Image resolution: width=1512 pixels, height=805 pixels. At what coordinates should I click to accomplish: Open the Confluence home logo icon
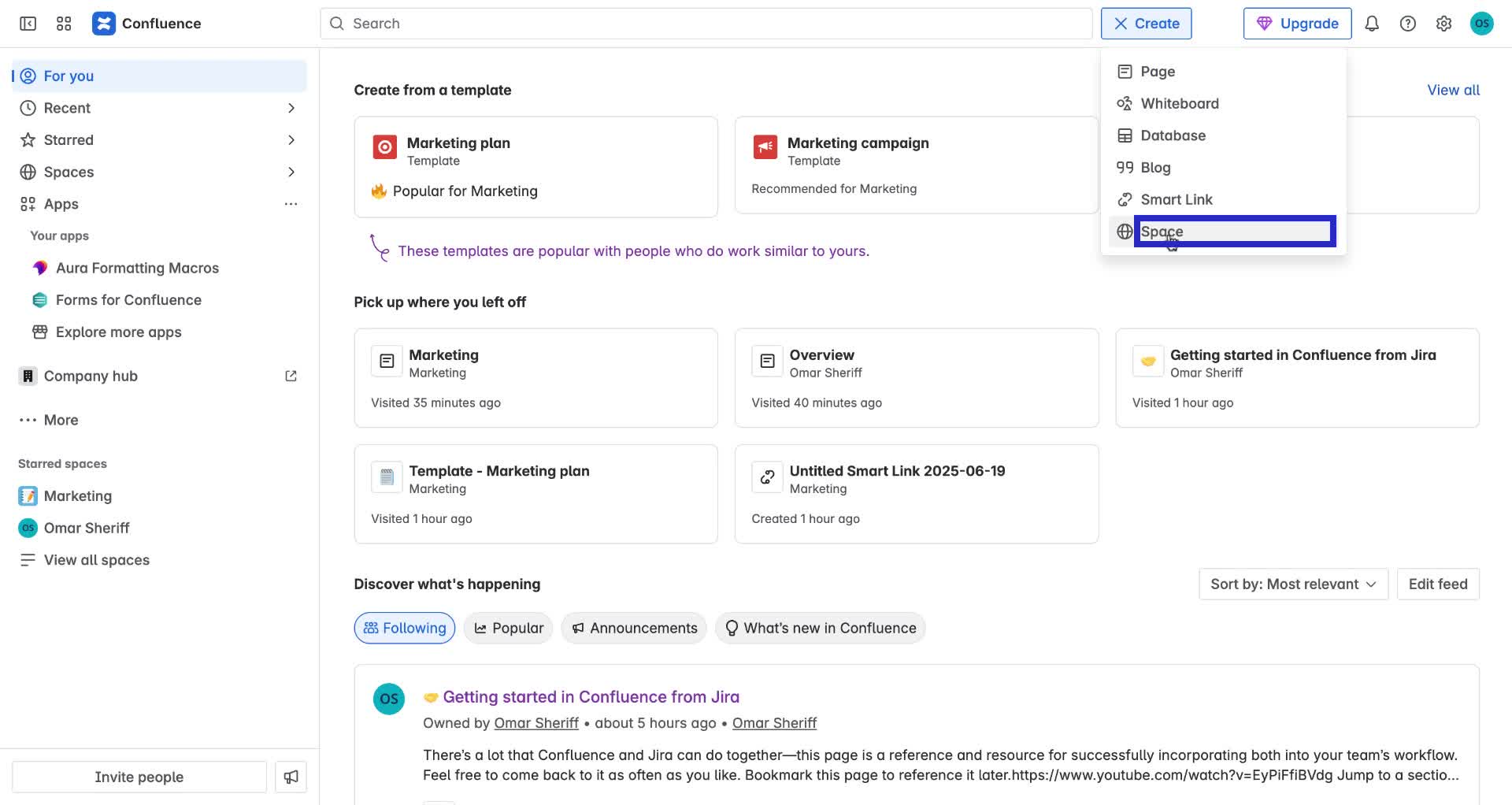(x=104, y=23)
